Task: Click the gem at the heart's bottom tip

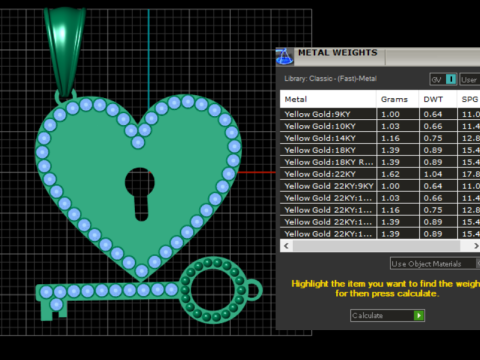Action: [x=142, y=271]
